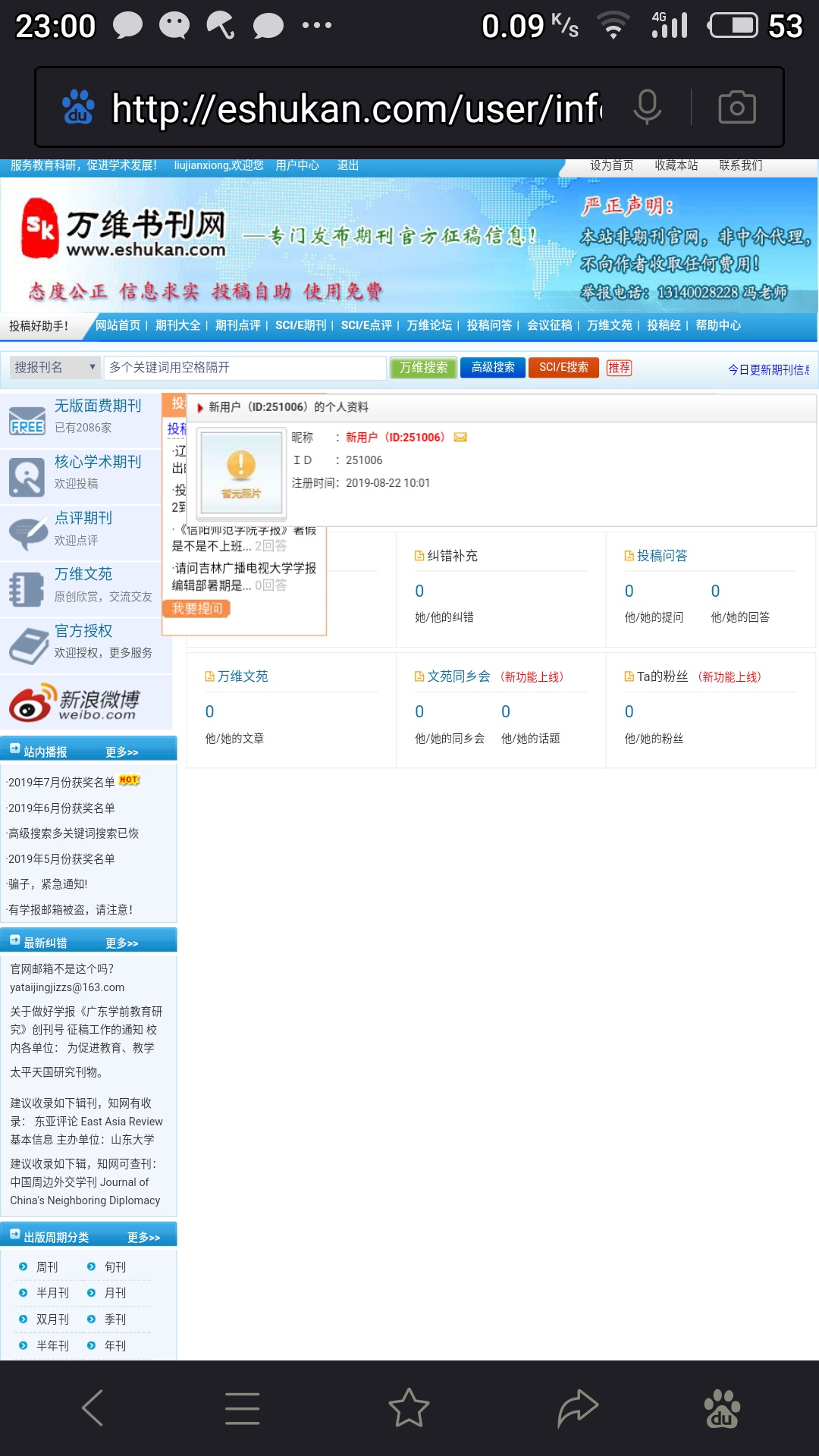
Task: Bookmark page with the star icon
Action: [x=409, y=1408]
